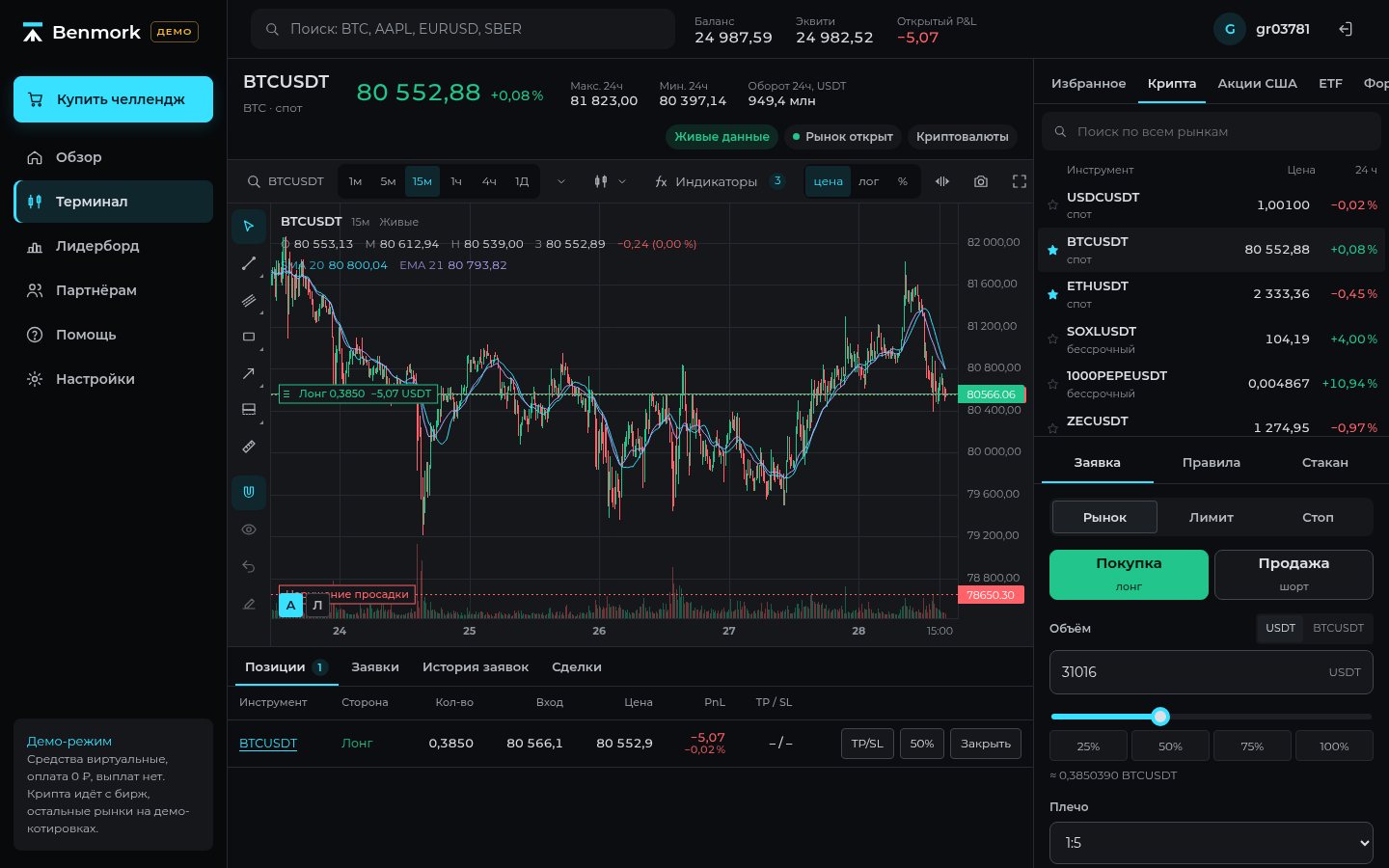Click the Продажа шорт sell button

[1294, 575]
